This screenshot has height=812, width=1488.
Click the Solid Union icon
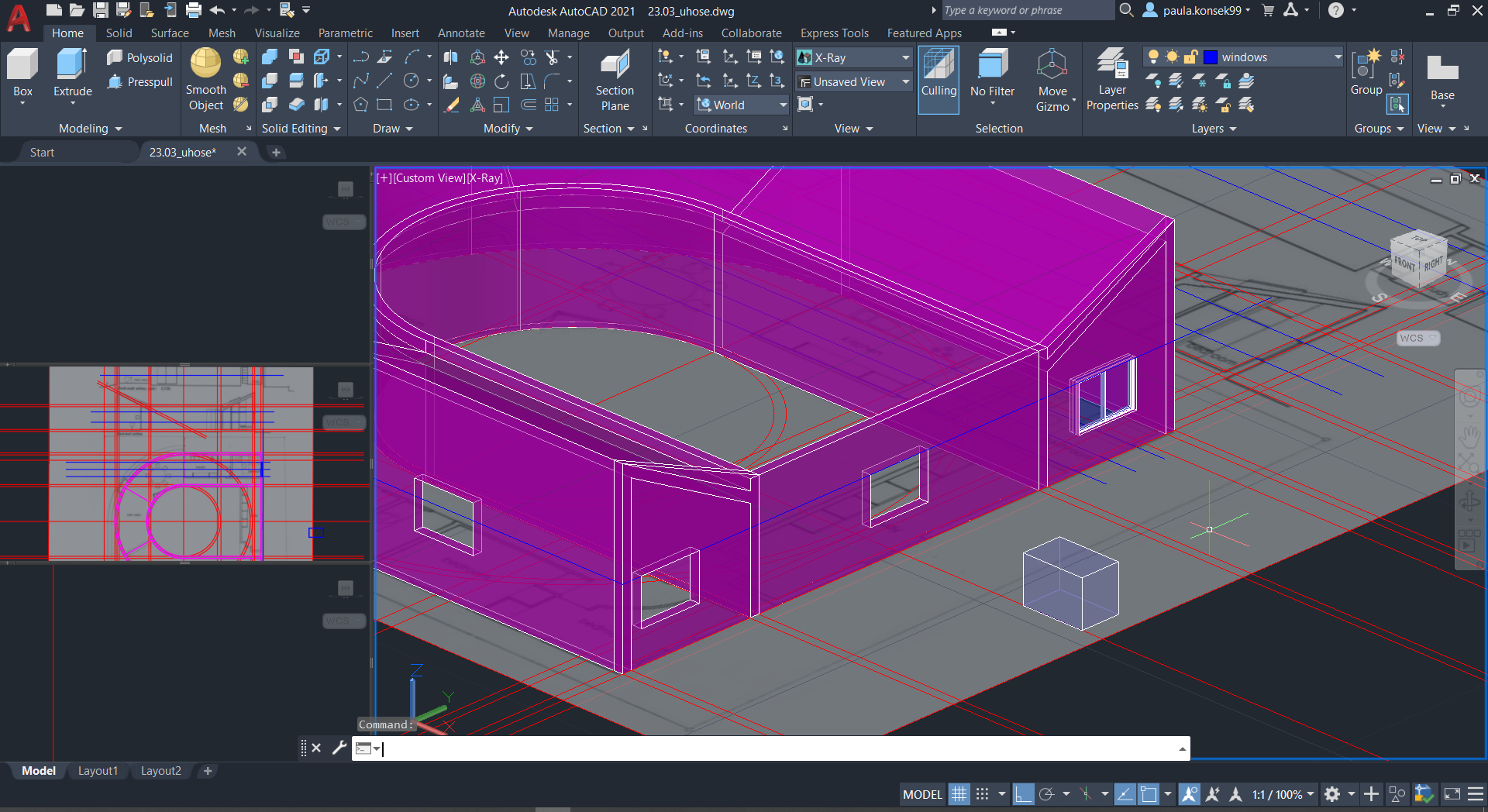click(x=270, y=57)
